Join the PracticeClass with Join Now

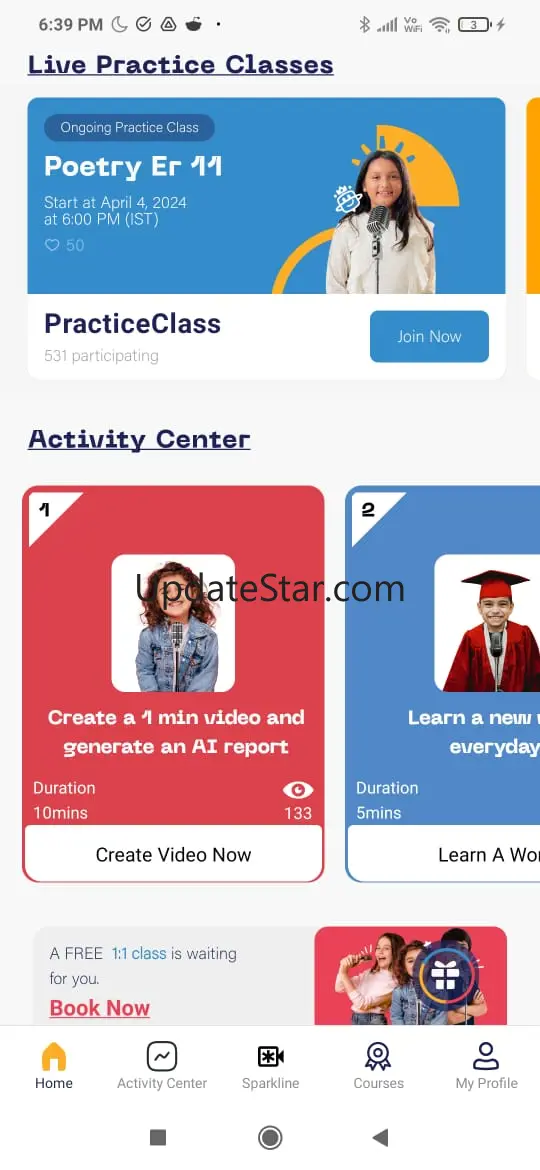tap(429, 337)
